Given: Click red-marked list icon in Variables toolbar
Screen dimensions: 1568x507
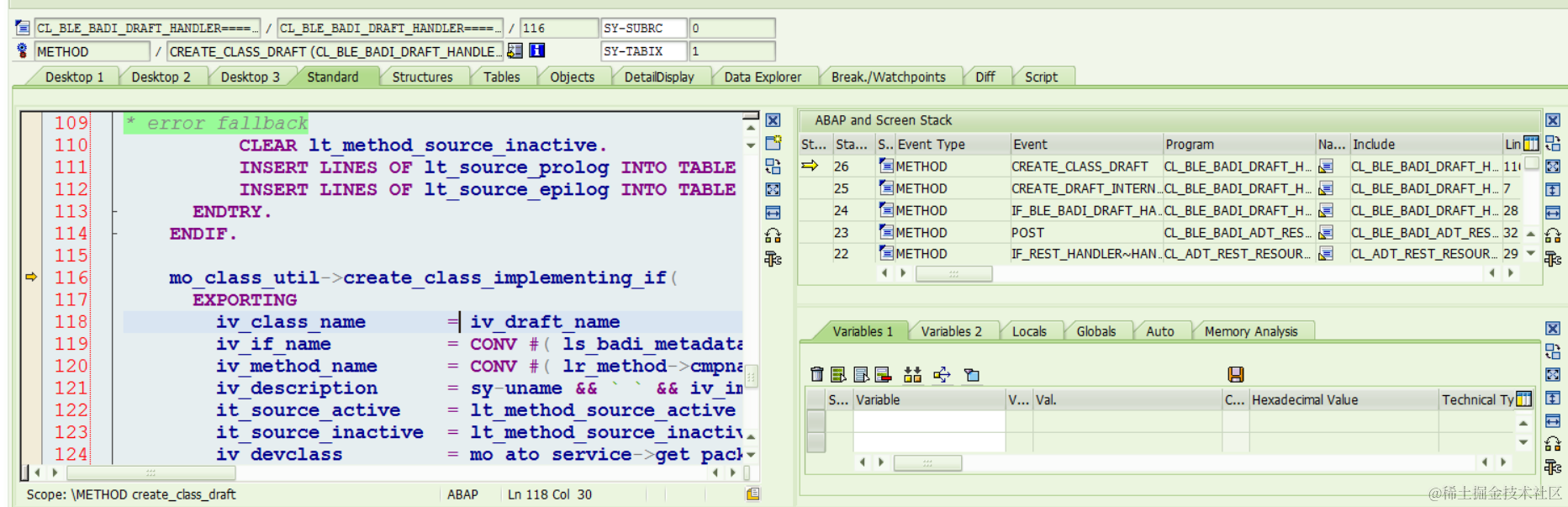Looking at the screenshot, I should (883, 374).
